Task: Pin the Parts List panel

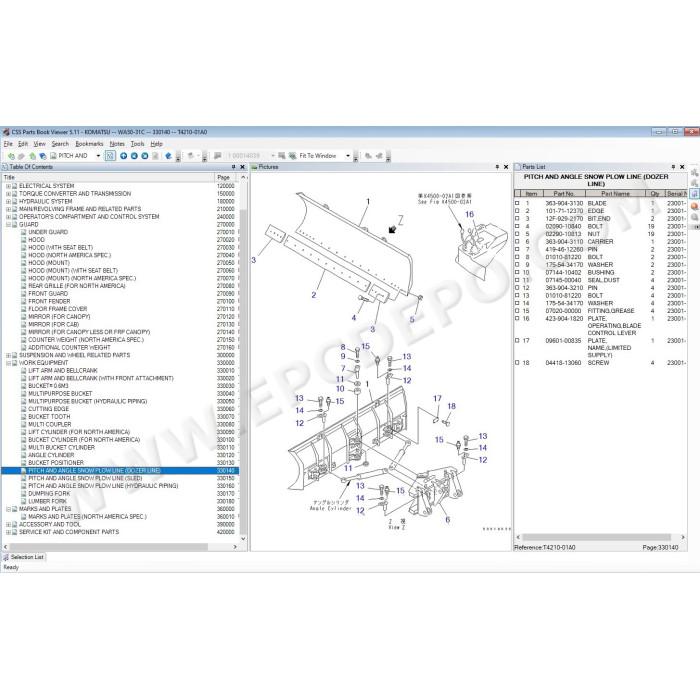Action: coord(673,167)
